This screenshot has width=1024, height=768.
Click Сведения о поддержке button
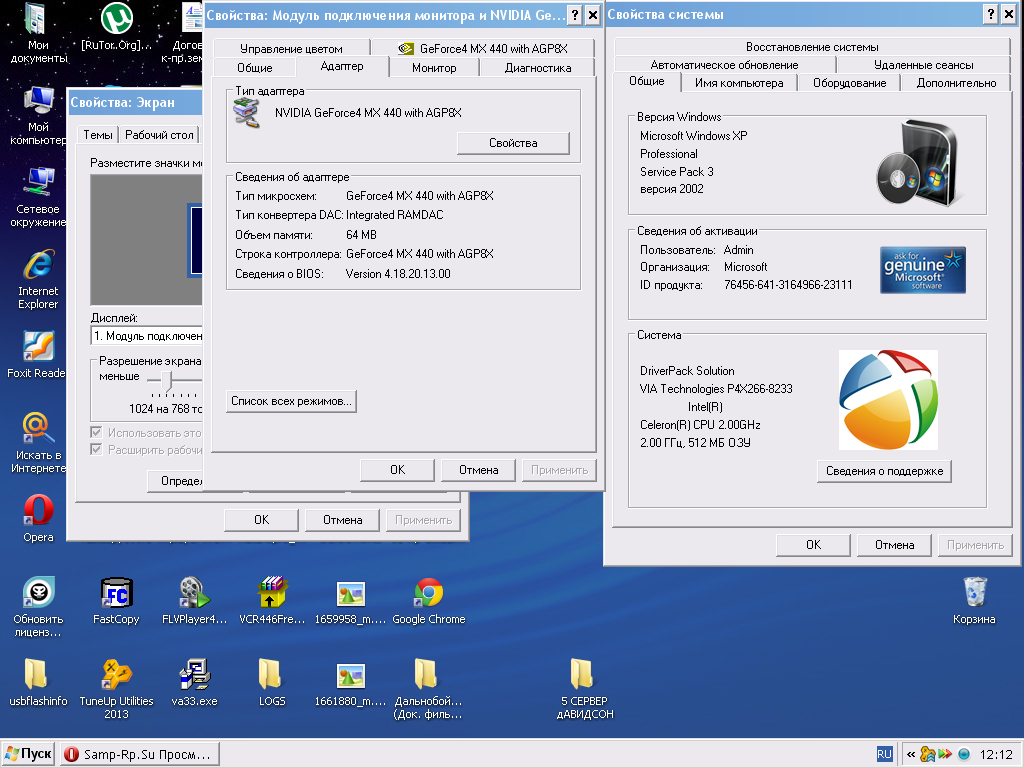coord(884,471)
